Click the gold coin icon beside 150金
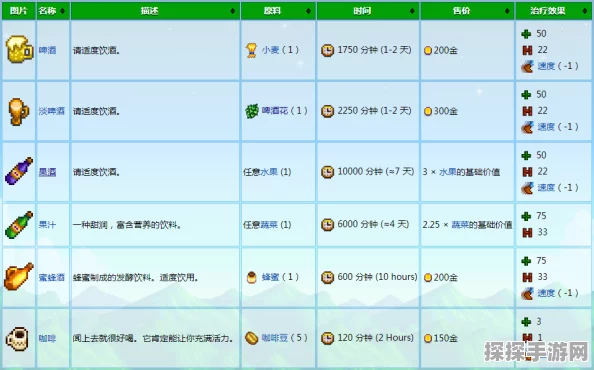The image size is (594, 370). (x=428, y=338)
